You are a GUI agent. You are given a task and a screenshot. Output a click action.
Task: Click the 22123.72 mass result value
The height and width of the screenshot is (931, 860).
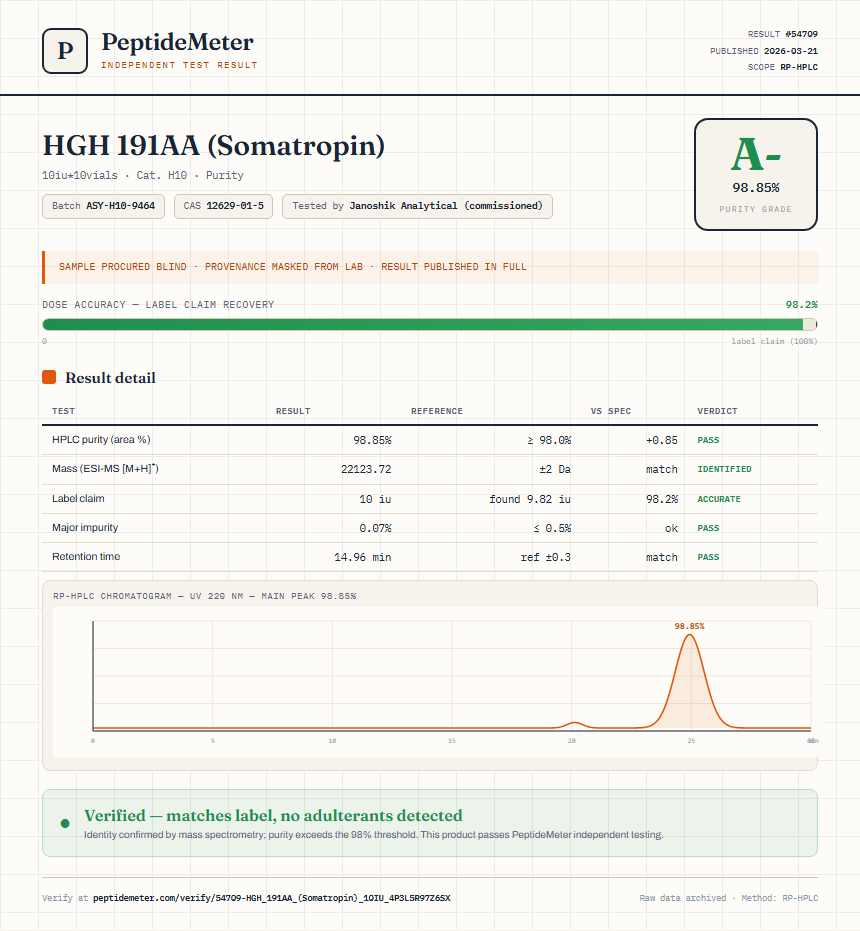click(366, 469)
